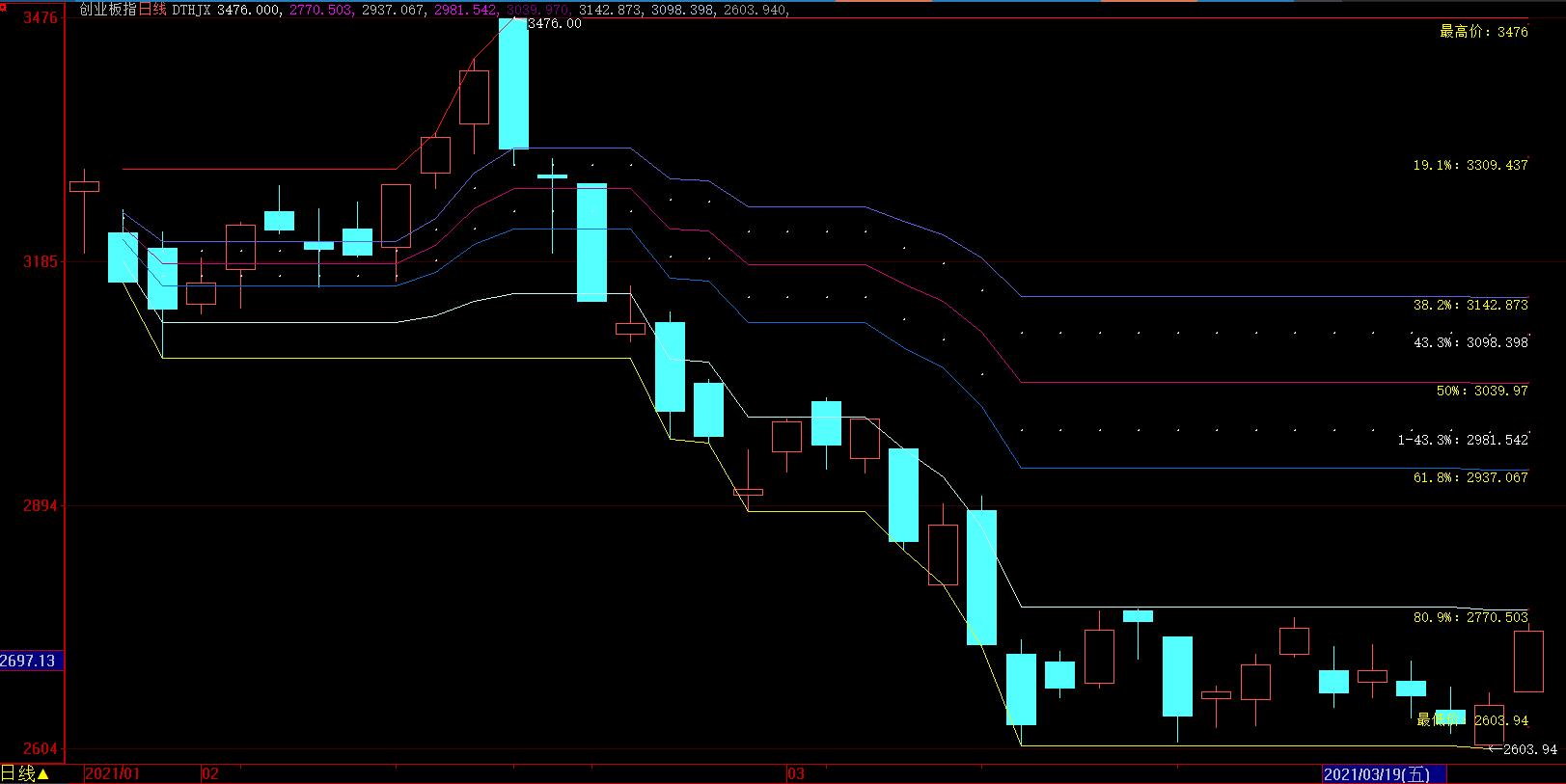Open the 日线 period selector at bottom-left

click(x=24, y=773)
